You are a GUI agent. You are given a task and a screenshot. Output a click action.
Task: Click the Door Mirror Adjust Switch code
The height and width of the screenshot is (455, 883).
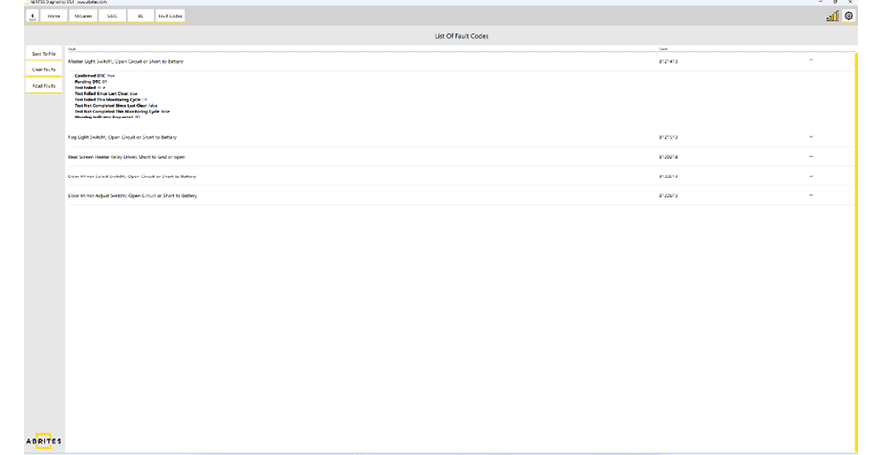668,196
